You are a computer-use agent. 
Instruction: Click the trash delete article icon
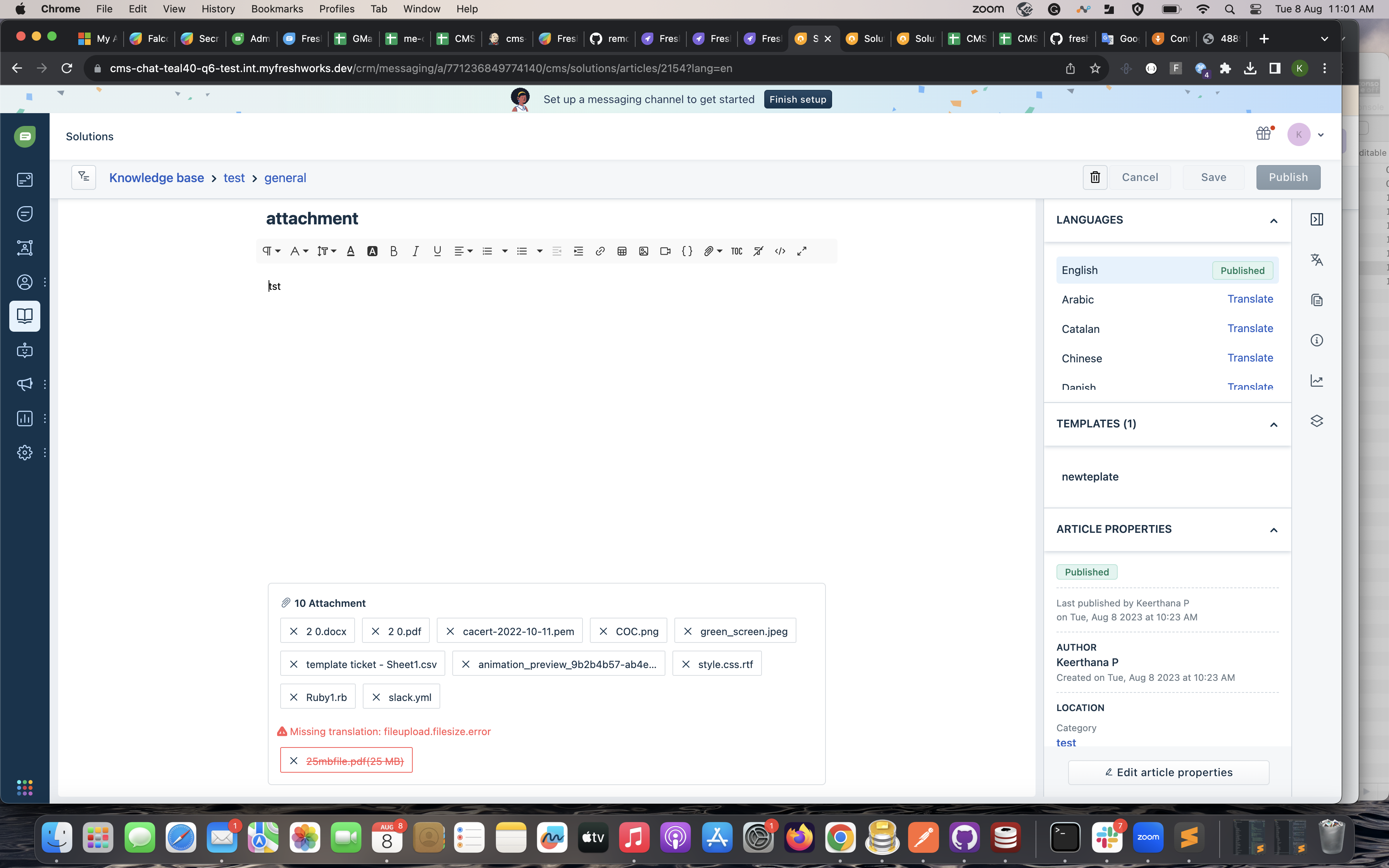click(x=1094, y=177)
